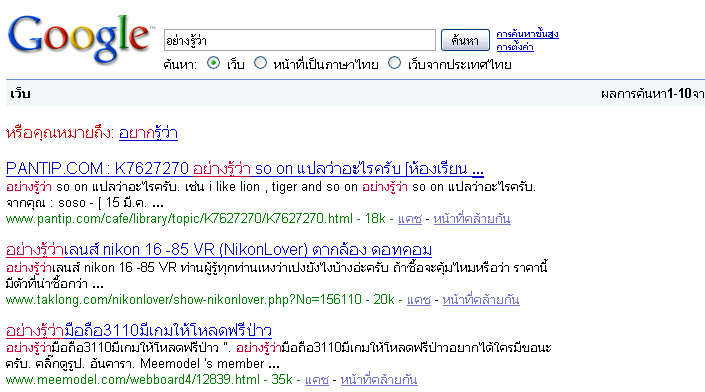Open similar pages link for meemodel.com result

(379, 380)
